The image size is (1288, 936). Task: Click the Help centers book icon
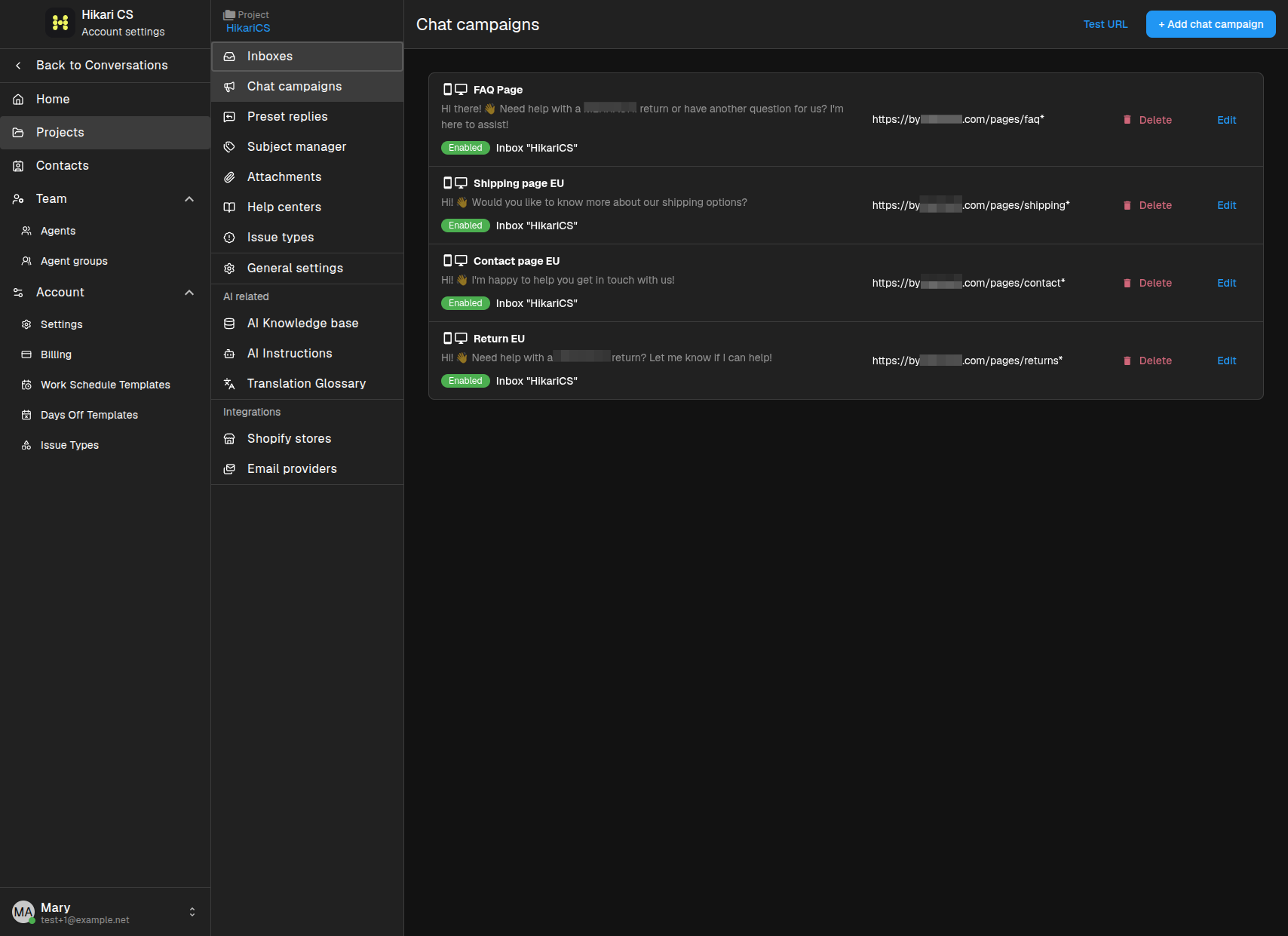pyautogui.click(x=229, y=207)
